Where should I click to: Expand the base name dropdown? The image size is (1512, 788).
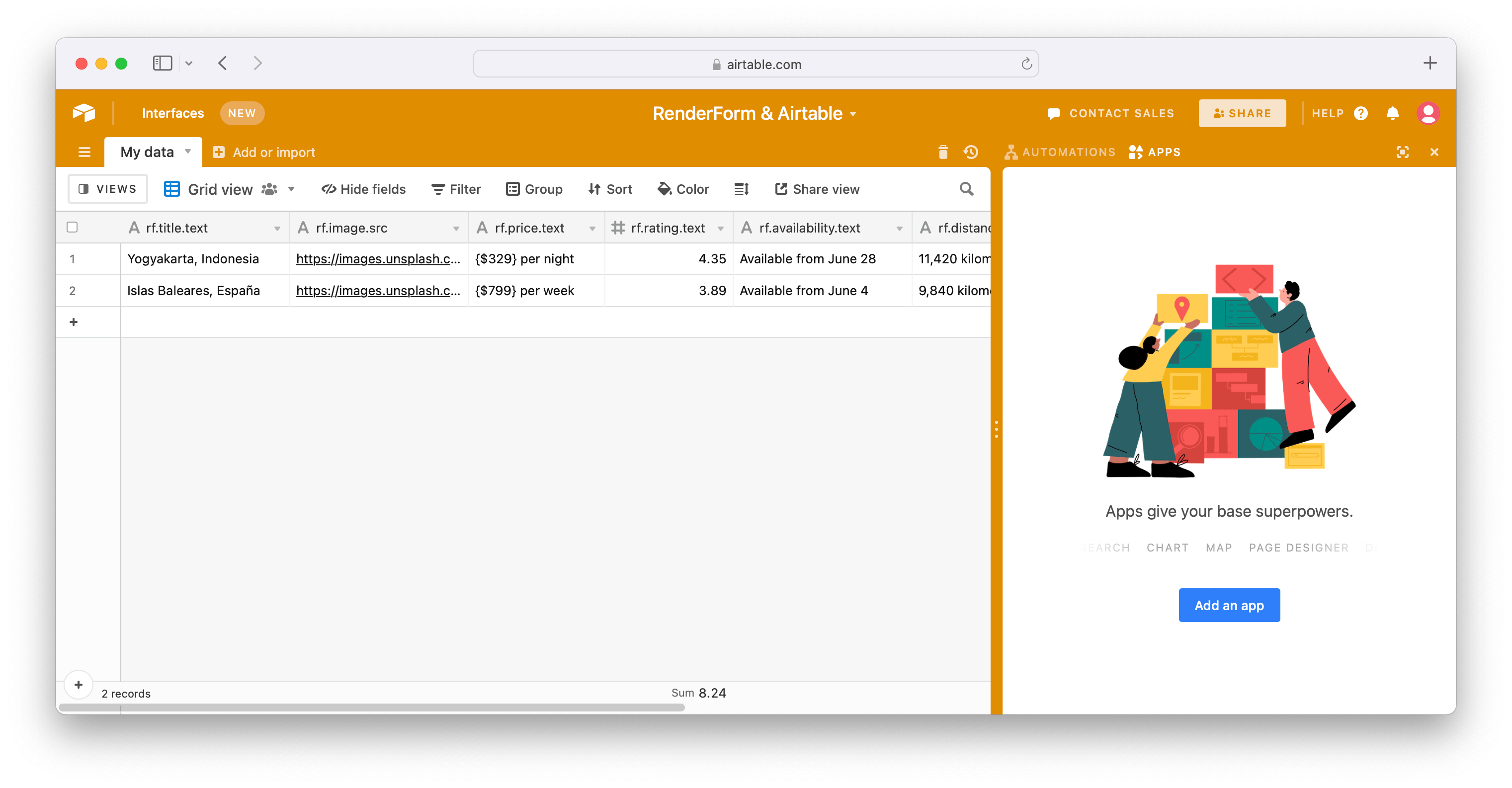[853, 114]
